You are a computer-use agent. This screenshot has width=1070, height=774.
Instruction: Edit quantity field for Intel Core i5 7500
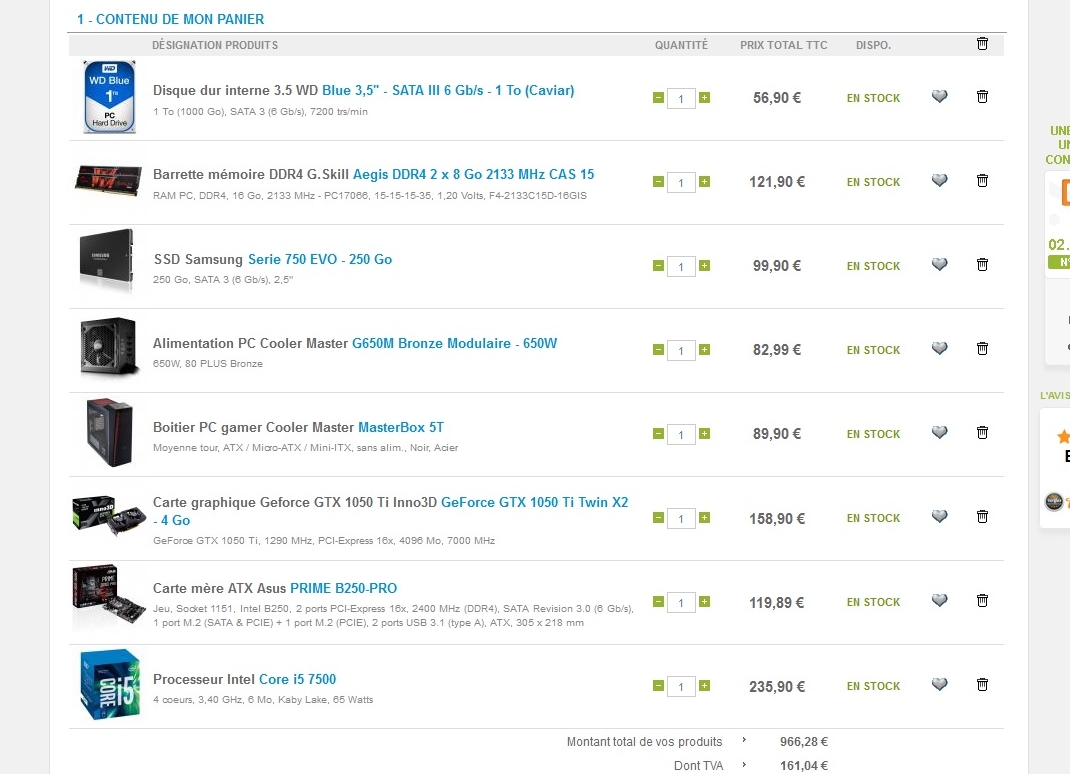(x=681, y=686)
